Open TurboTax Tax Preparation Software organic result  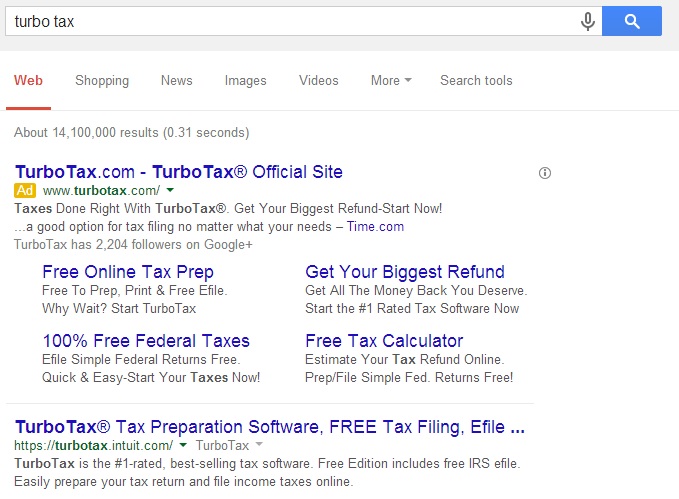270,427
